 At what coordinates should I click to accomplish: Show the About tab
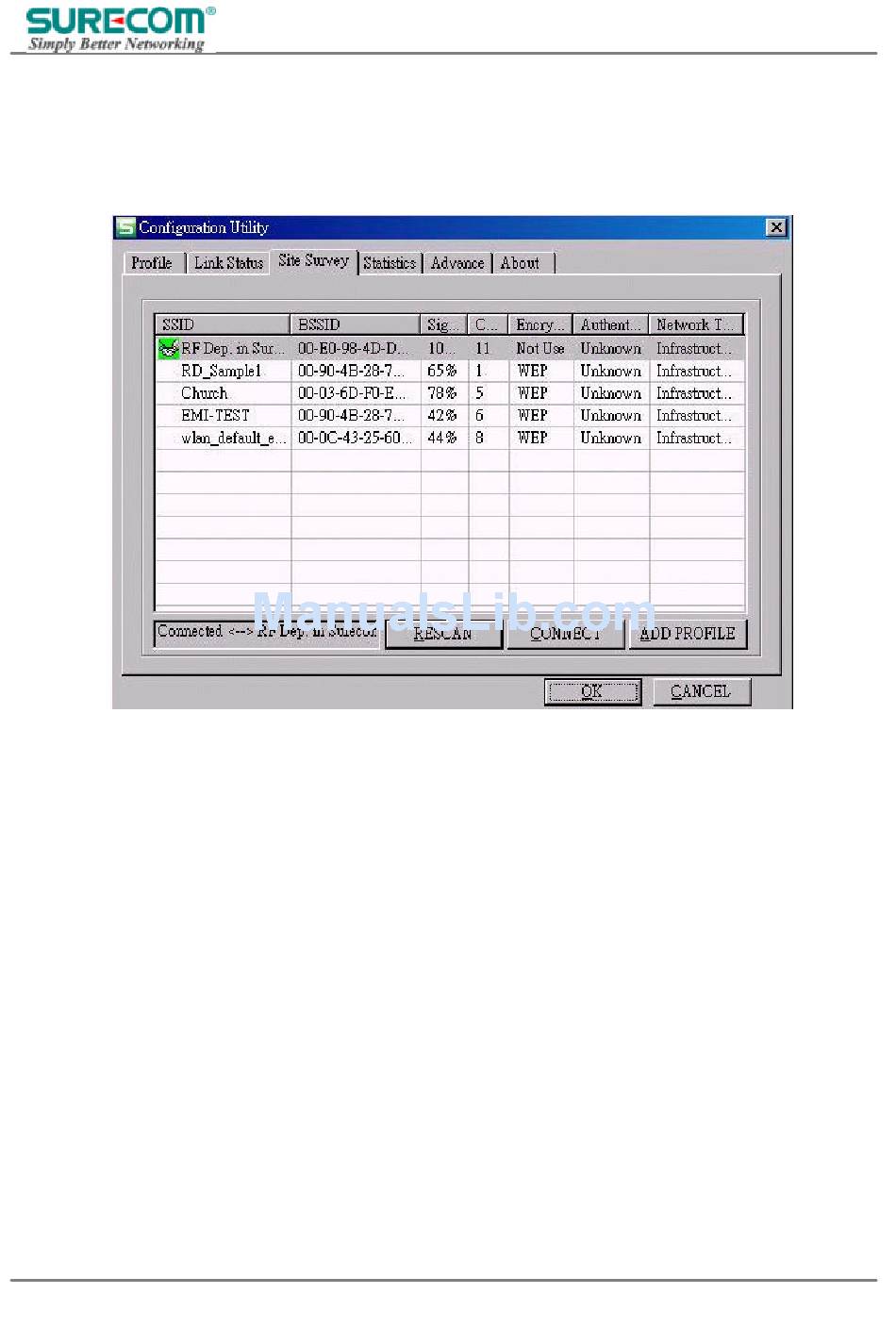point(520,263)
